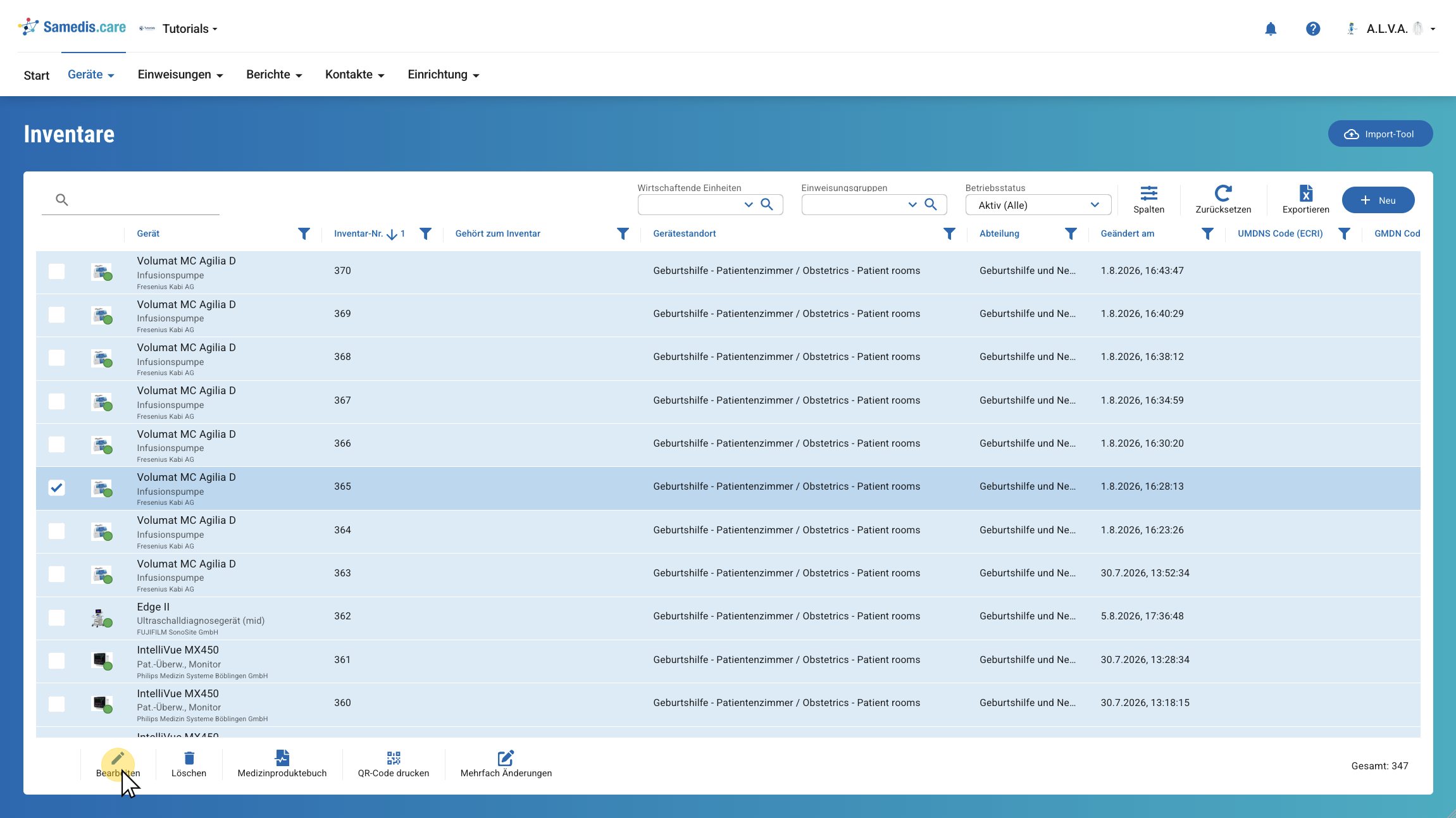This screenshot has height=818, width=1456.
Task: Sort by UMDNS Code (ECRI) header
Action: (x=1280, y=234)
